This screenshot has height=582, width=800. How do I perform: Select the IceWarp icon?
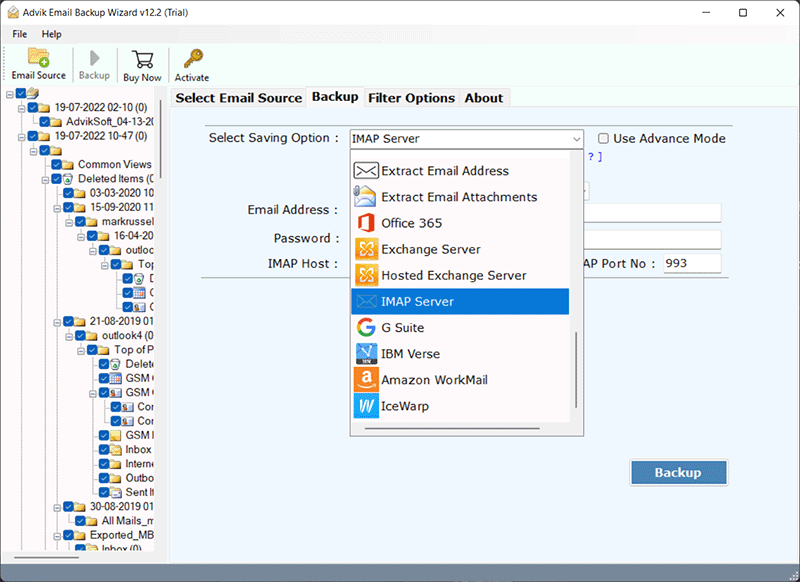point(366,406)
